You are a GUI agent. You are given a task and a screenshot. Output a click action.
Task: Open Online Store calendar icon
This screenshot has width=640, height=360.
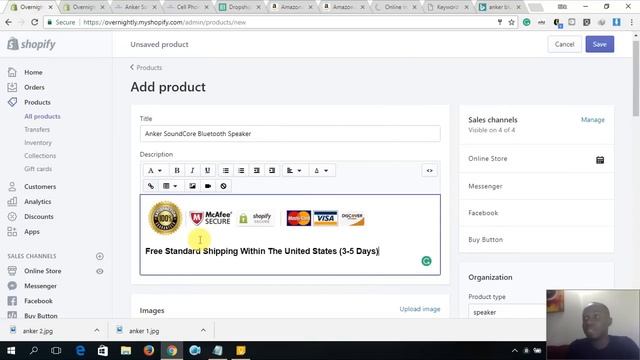600,160
